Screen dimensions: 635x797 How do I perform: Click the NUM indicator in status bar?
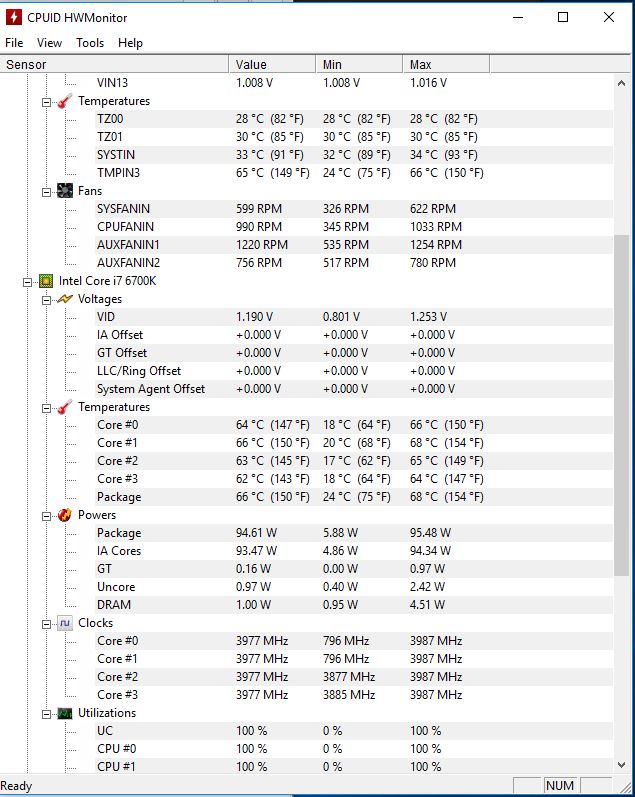tap(560, 786)
